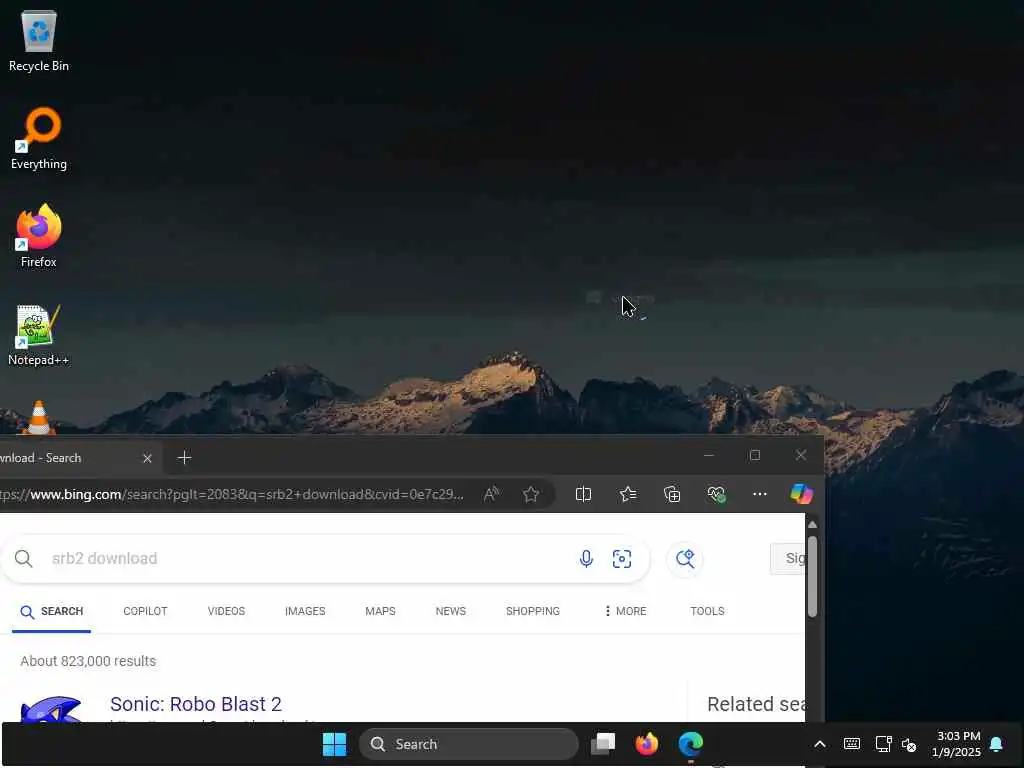Open the Recycle Bin desktop icon
Image resolution: width=1024 pixels, height=768 pixels.
[x=39, y=41]
